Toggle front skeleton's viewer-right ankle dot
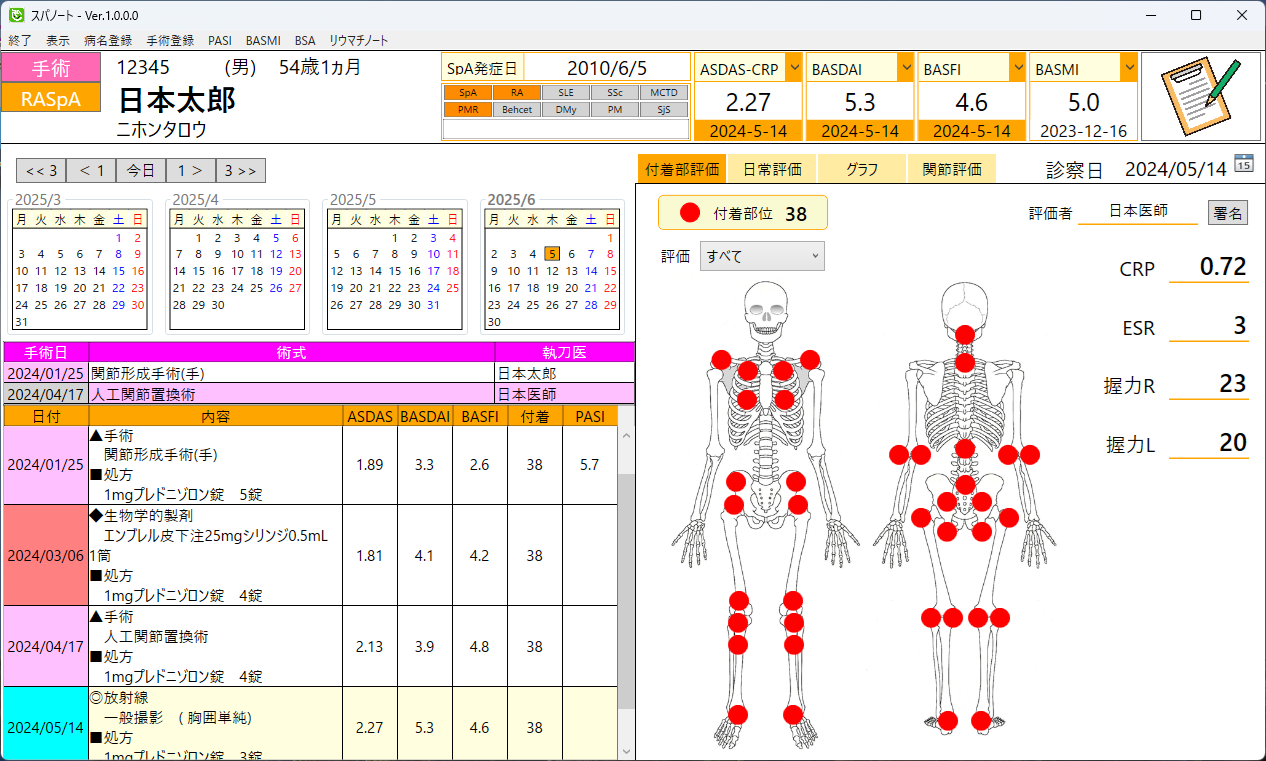 coord(793,714)
